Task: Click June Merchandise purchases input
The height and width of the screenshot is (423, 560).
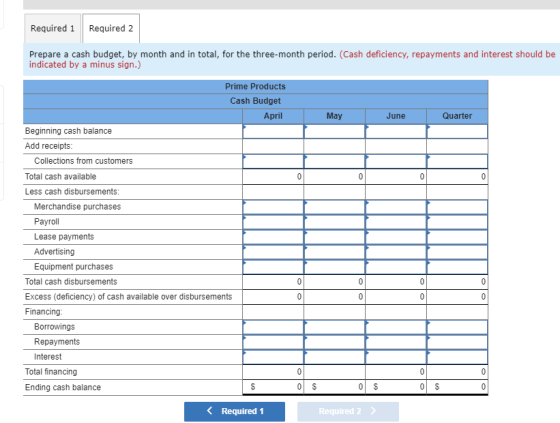Action: click(396, 207)
